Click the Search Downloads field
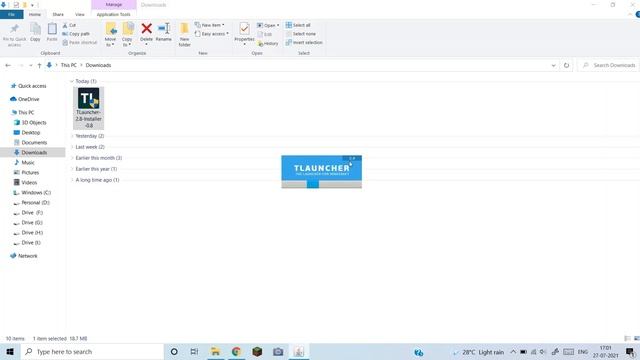 point(609,65)
